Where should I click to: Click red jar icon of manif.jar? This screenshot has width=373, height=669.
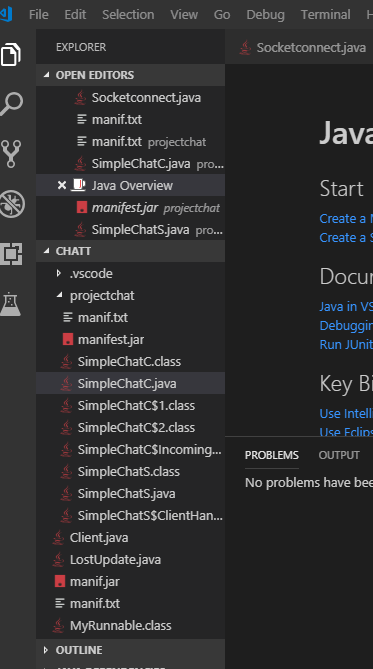pyautogui.click(x=60, y=581)
